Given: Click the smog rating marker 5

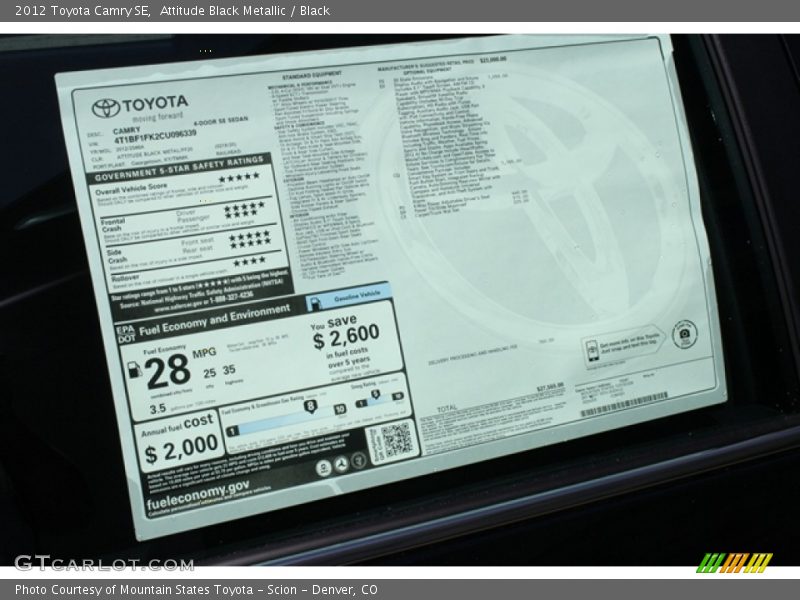Looking at the screenshot, I should (x=375, y=395).
